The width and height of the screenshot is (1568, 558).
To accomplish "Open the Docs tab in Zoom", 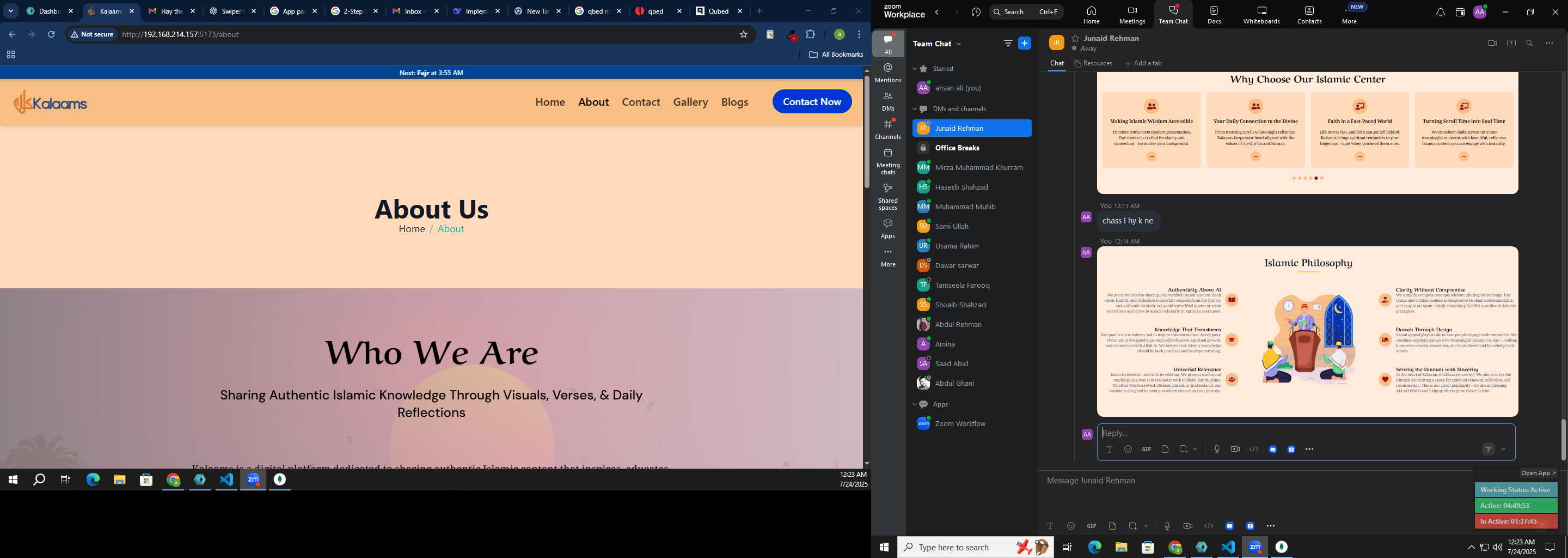I will pos(1214,14).
